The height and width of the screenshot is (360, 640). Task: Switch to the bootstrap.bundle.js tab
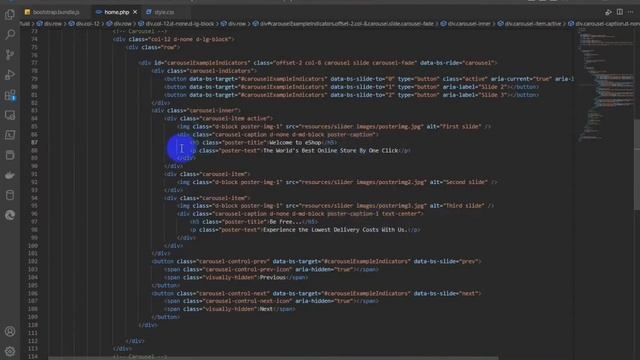(52, 12)
